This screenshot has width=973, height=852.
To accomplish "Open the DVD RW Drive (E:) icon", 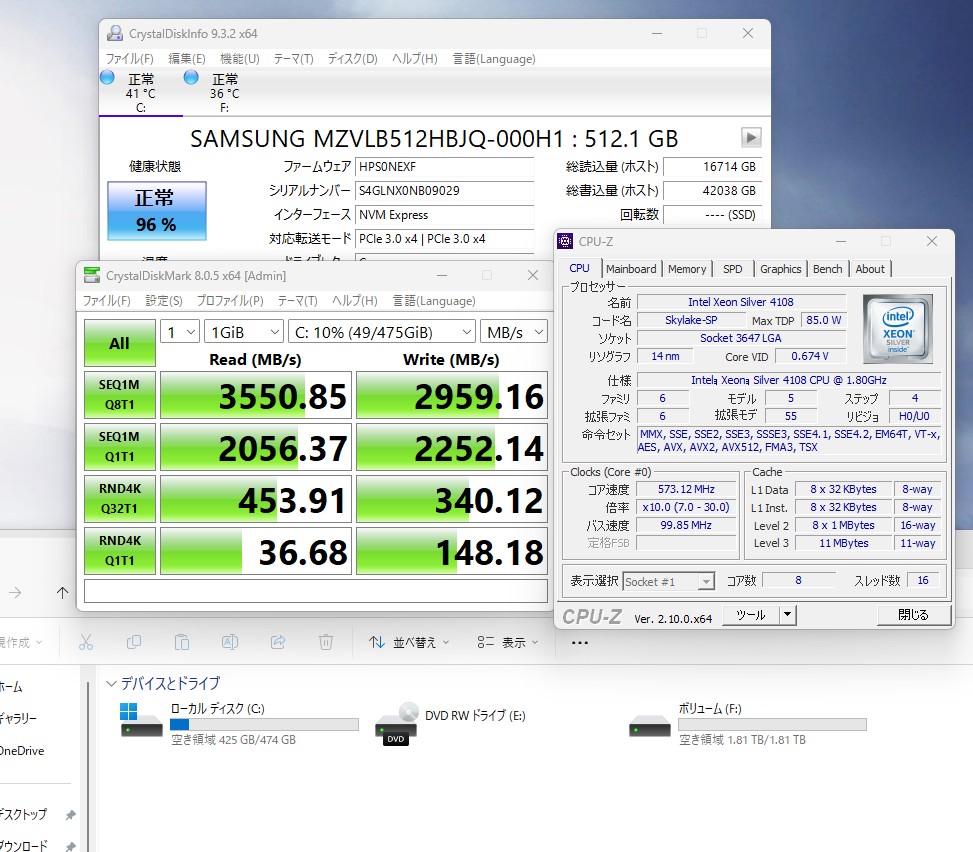I will tap(397, 724).
